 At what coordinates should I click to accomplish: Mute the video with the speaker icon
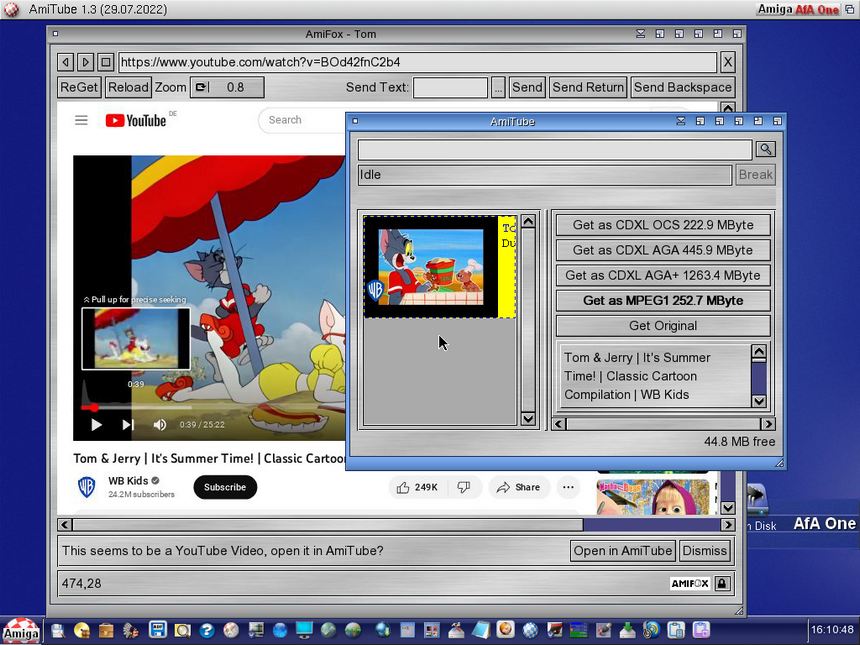click(160, 425)
